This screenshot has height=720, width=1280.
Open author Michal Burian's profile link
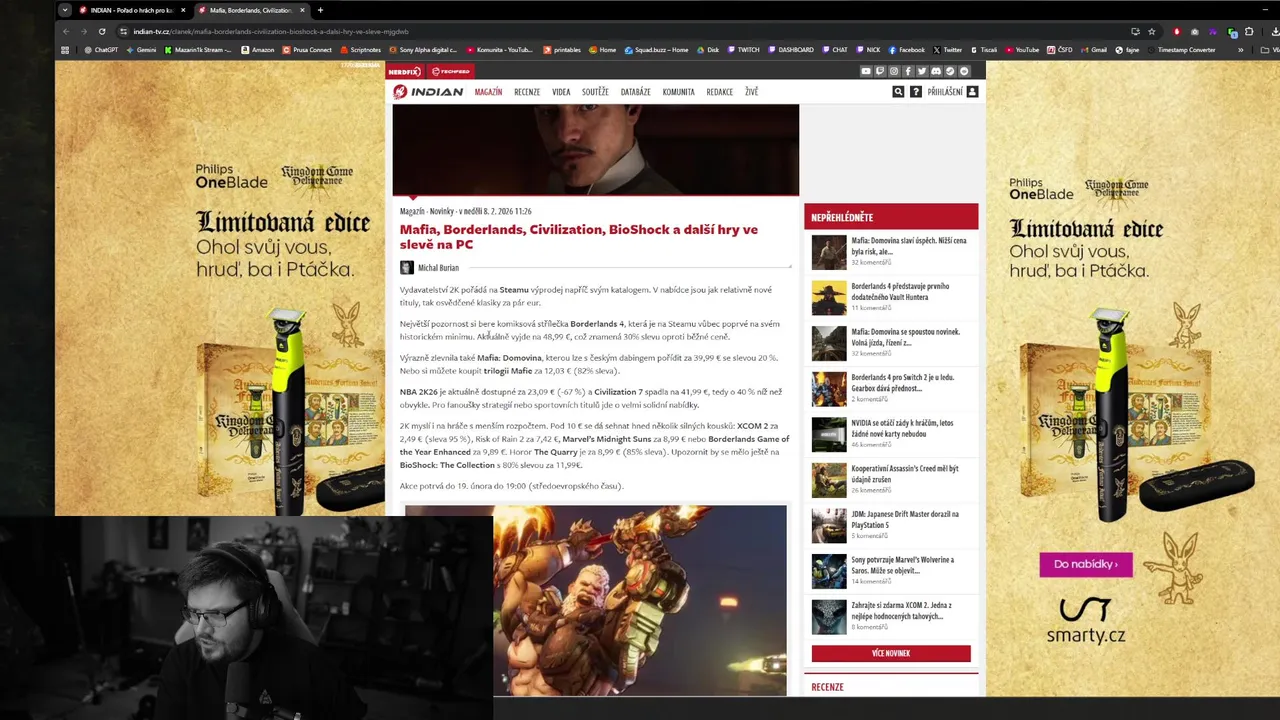438,268
